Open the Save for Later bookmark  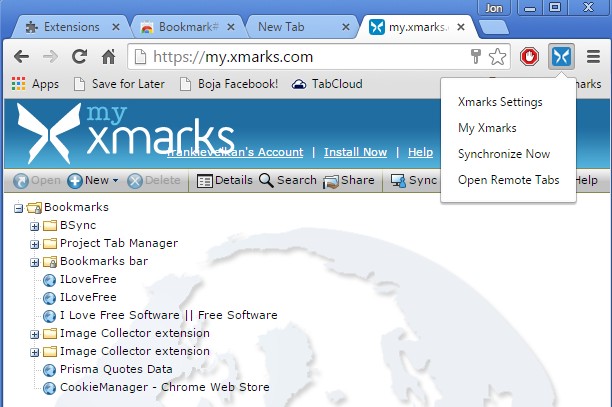(x=119, y=84)
